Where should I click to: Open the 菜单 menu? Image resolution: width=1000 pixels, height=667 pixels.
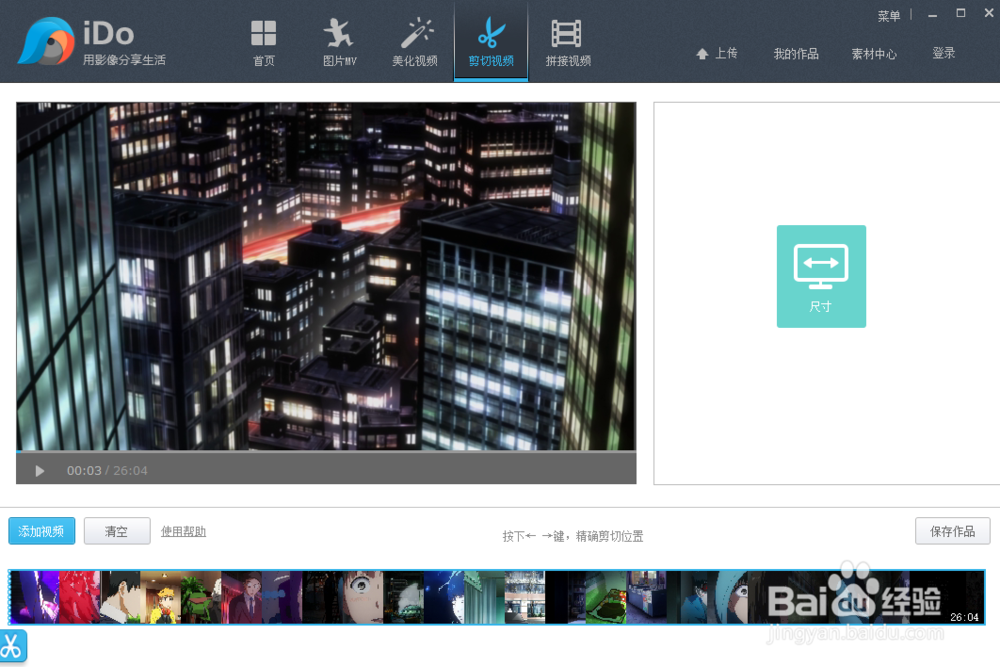tap(888, 15)
